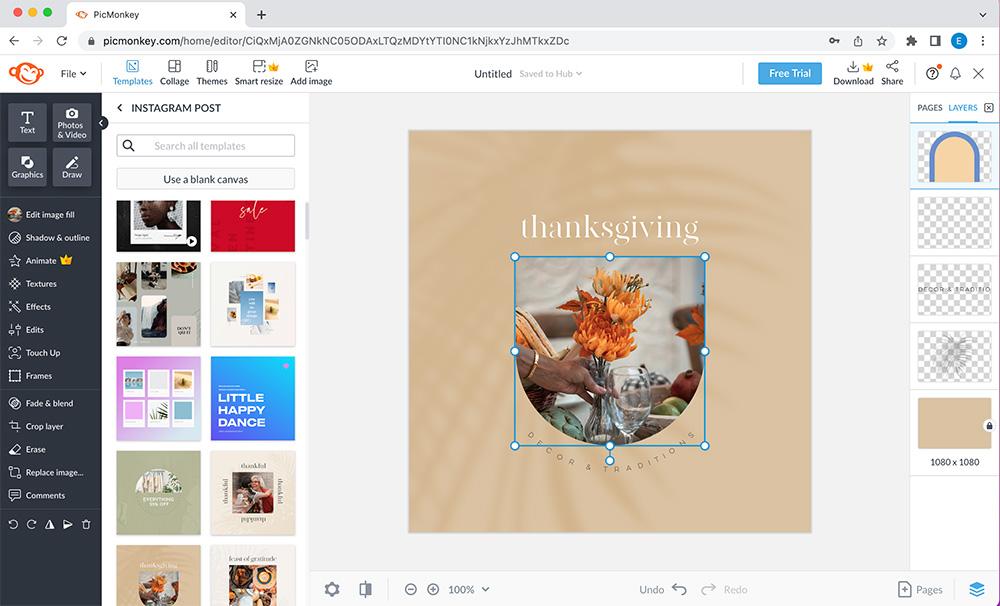Click the Use a blank canvas button

[204, 178]
